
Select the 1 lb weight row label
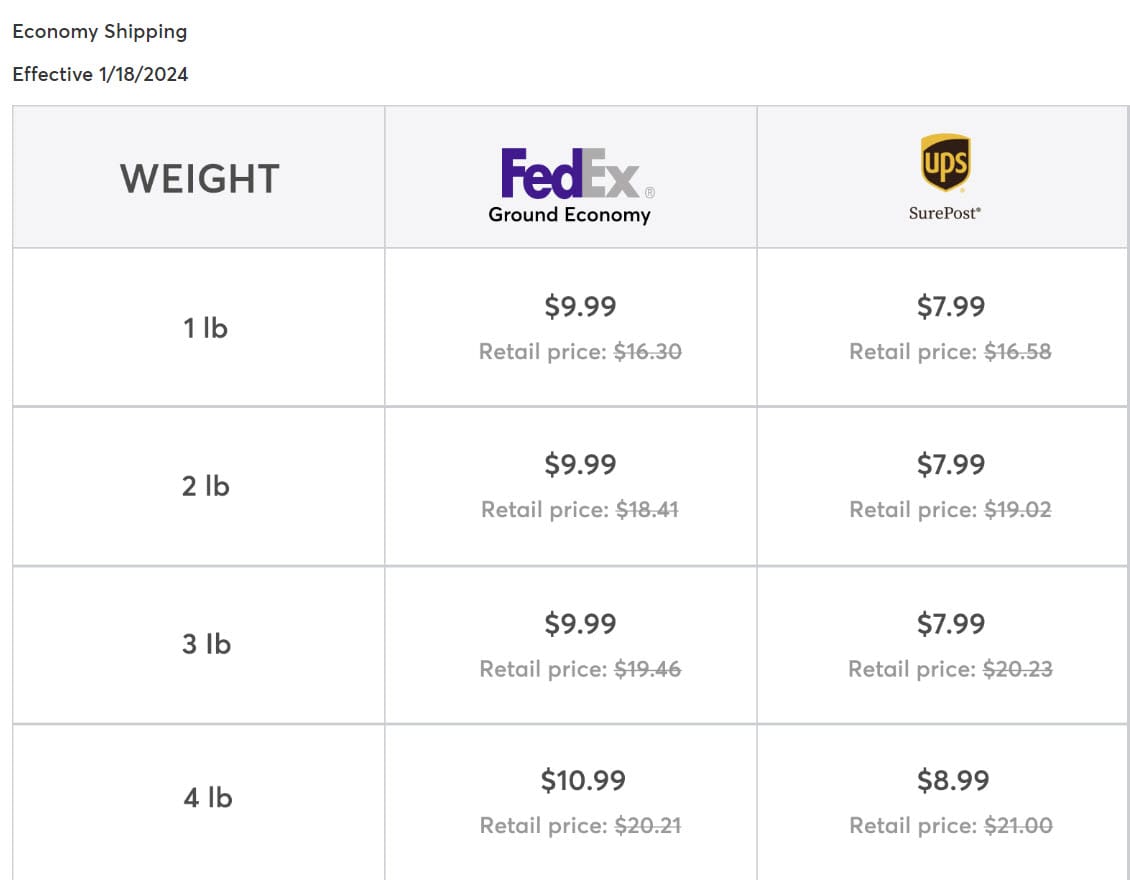click(205, 328)
